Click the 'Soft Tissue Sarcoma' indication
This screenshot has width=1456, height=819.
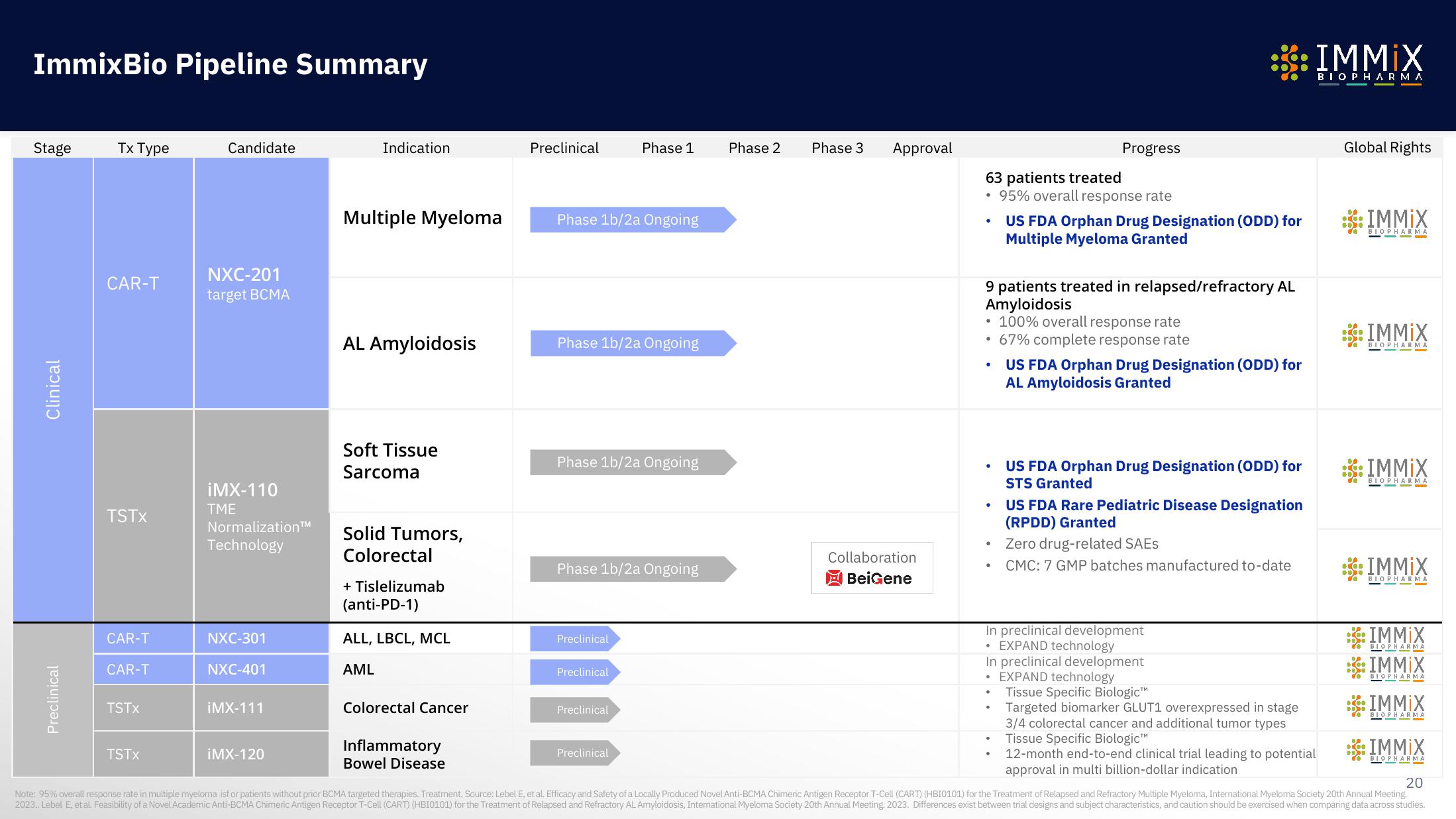coord(390,461)
